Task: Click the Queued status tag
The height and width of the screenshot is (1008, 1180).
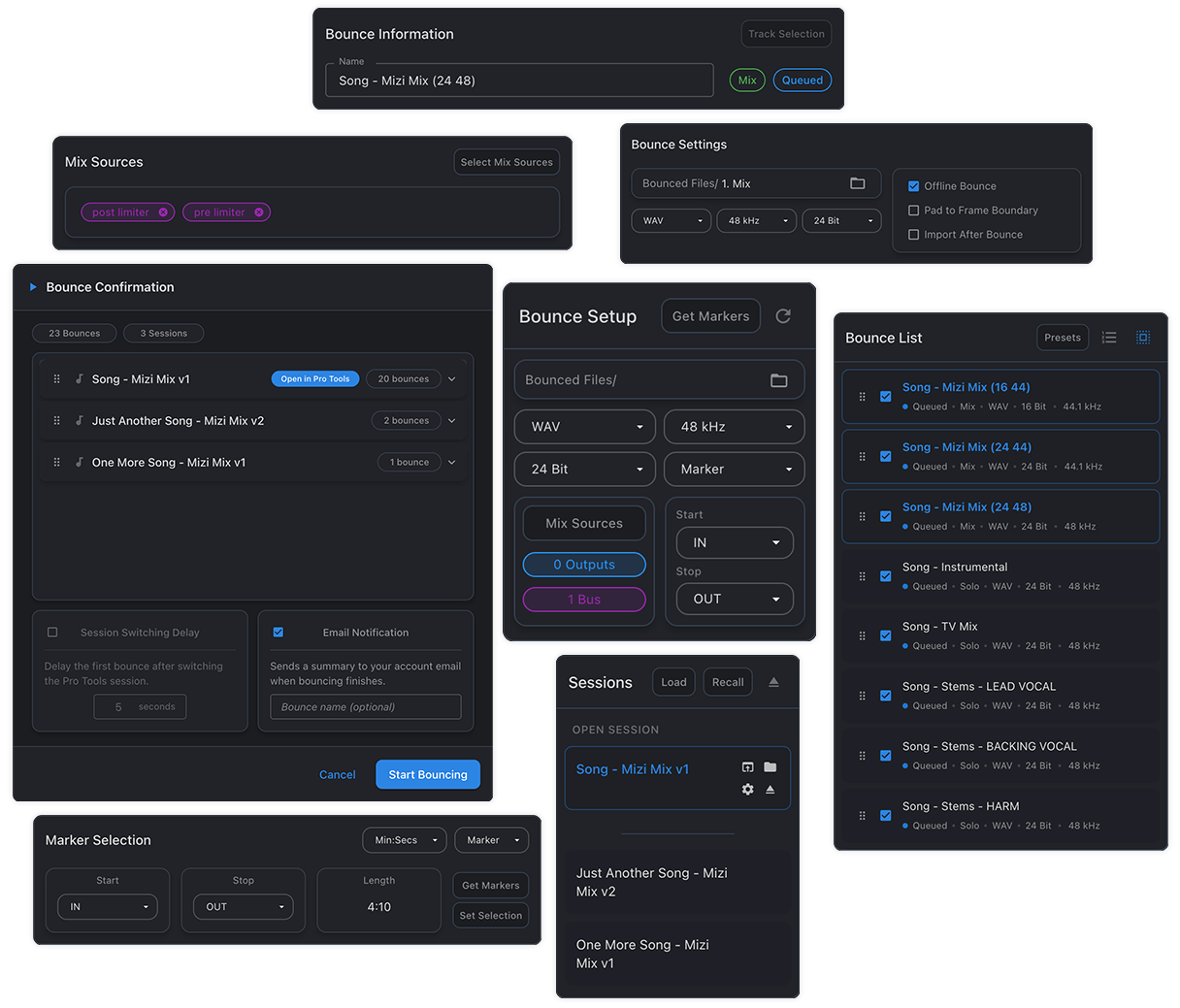Action: [803, 81]
